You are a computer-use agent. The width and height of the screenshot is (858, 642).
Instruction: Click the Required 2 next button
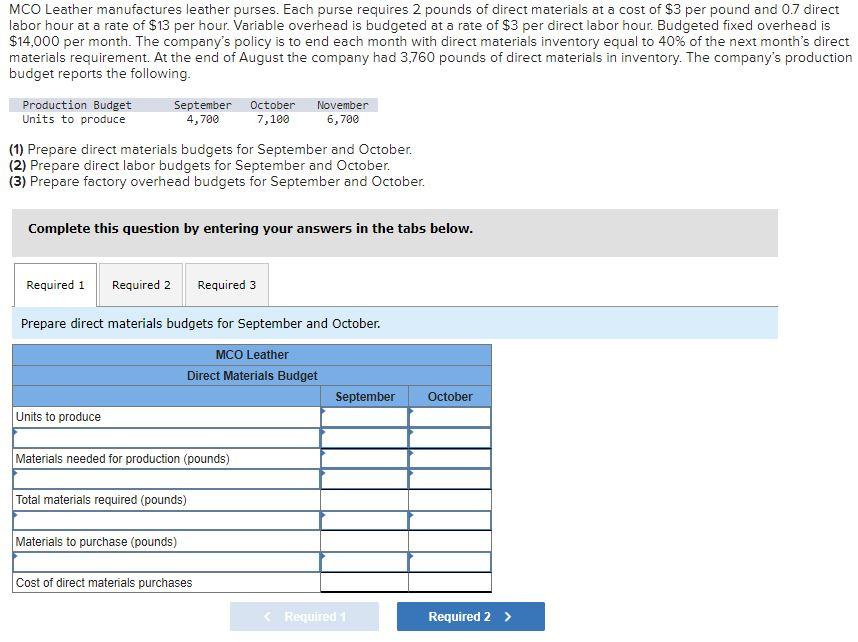tap(471, 616)
